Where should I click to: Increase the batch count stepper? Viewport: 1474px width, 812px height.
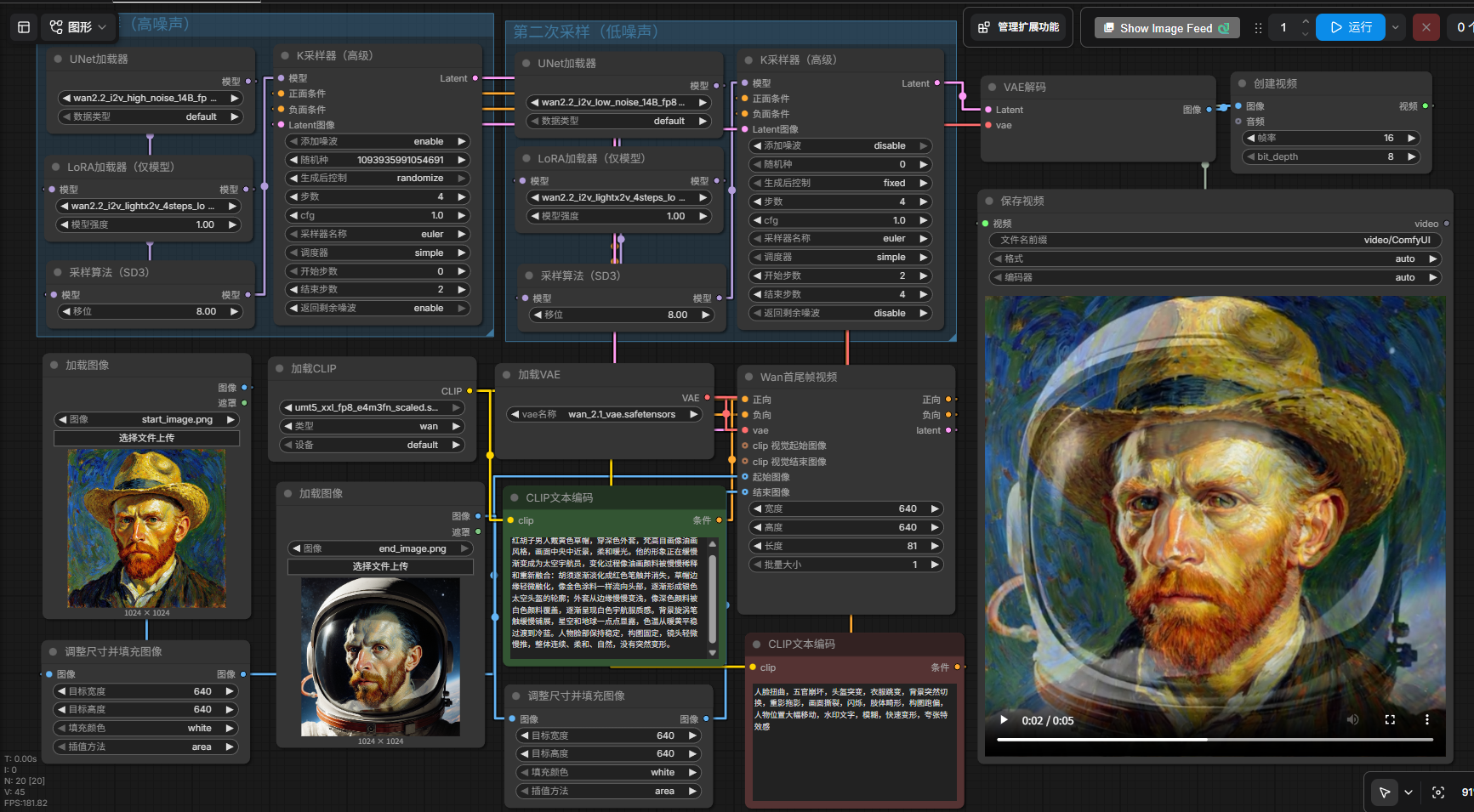[1306, 22]
